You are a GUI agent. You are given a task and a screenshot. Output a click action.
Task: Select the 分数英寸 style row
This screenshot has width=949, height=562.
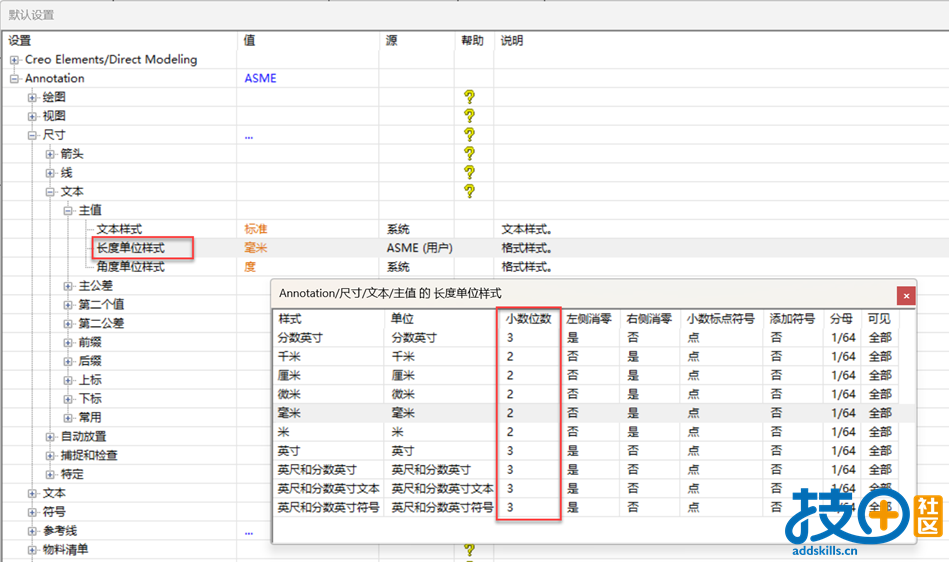pyautogui.click(x=586, y=338)
